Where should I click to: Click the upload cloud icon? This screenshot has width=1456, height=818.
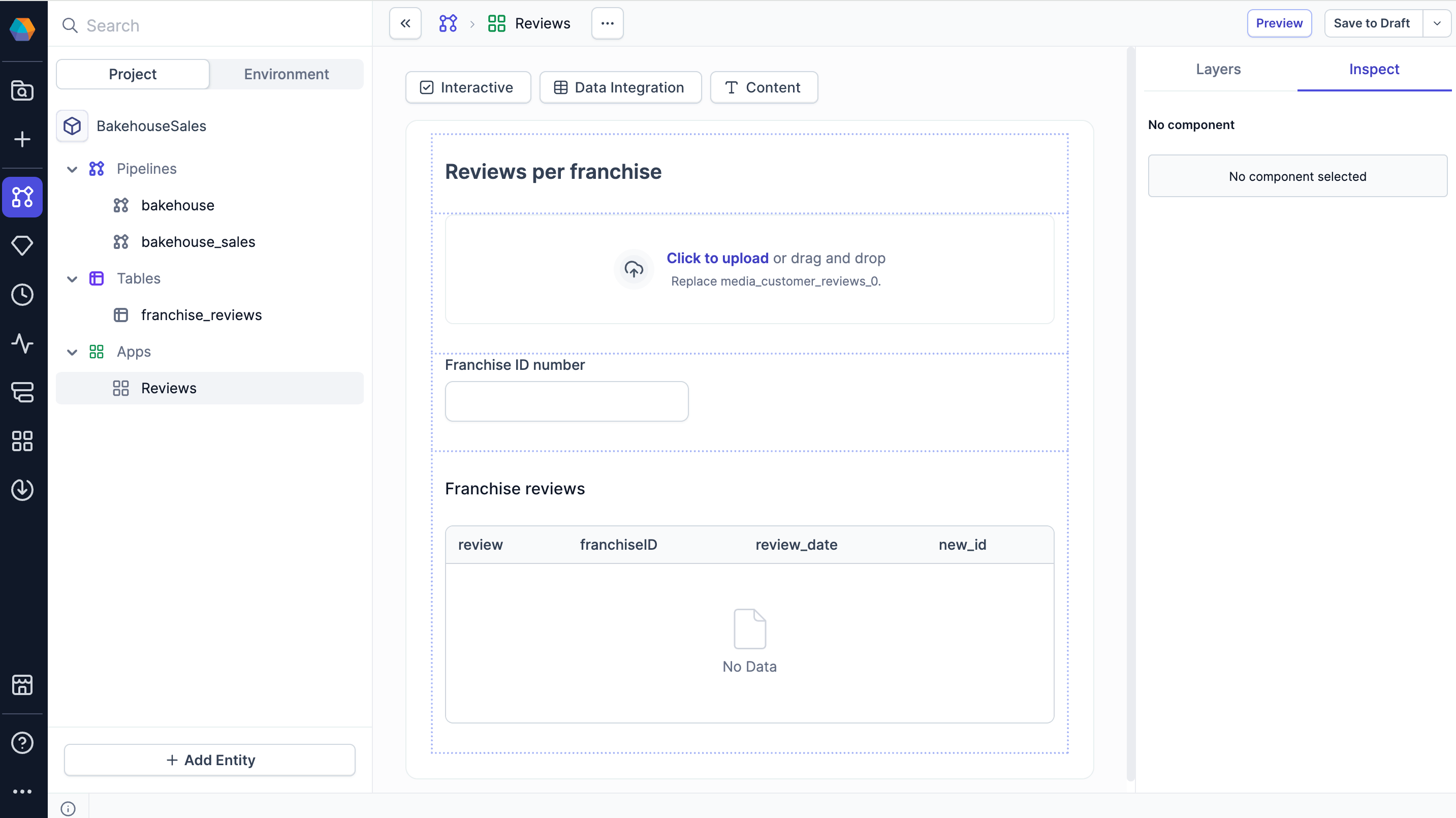coord(634,269)
